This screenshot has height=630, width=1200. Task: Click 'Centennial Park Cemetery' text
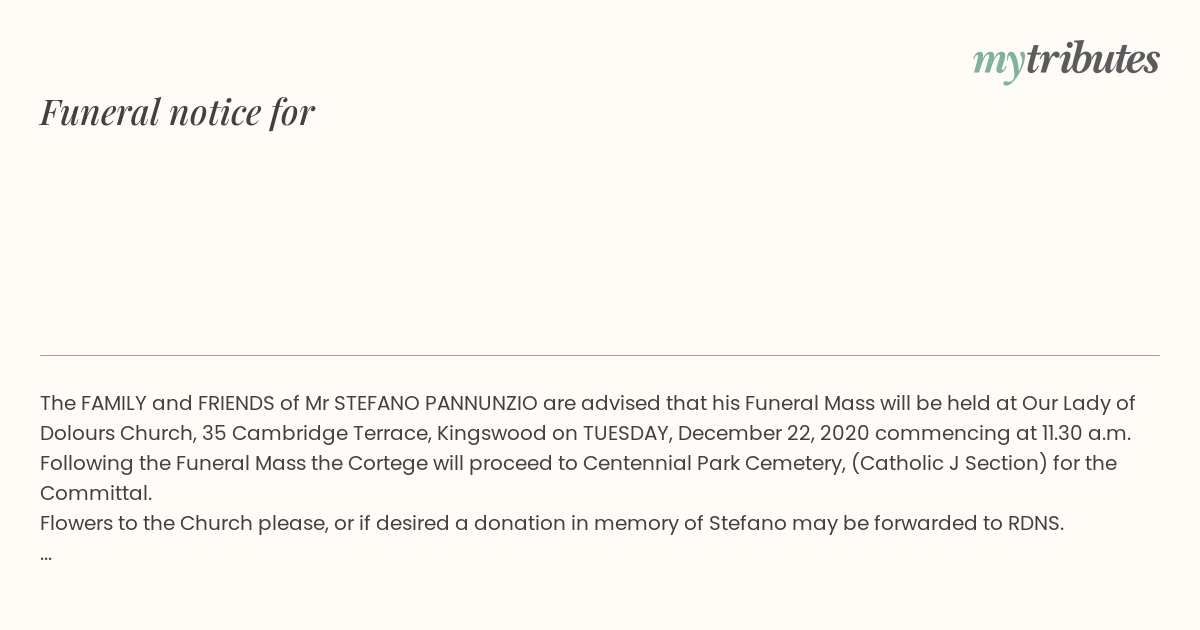(x=712, y=463)
